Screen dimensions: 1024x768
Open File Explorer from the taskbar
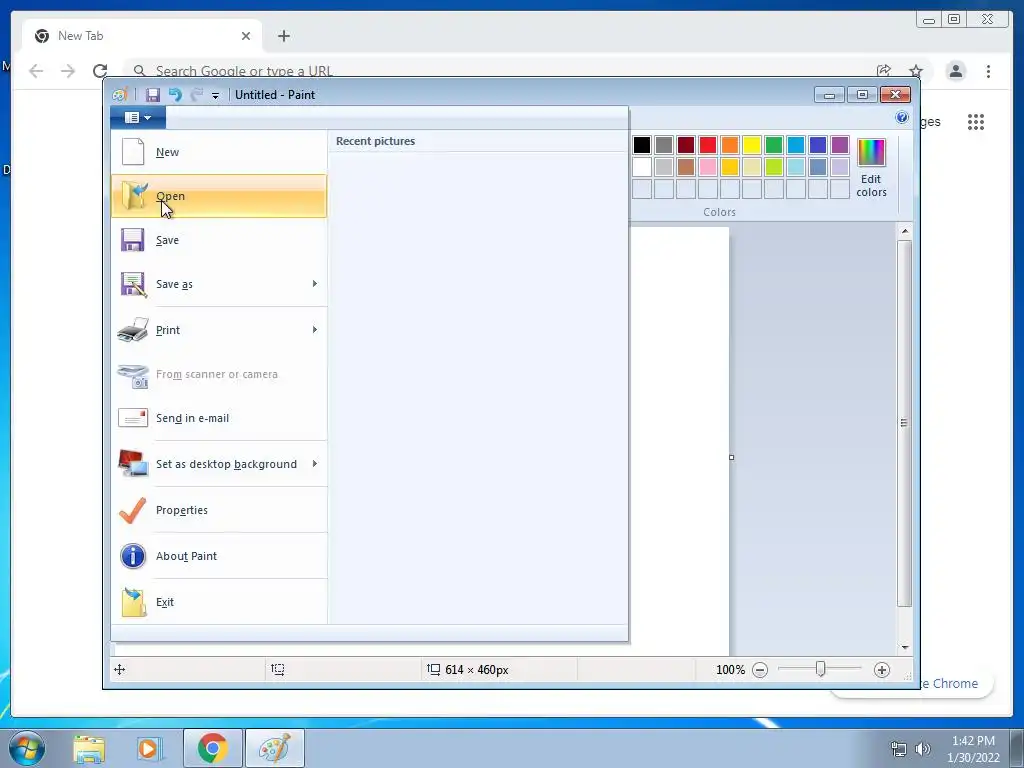coord(89,748)
